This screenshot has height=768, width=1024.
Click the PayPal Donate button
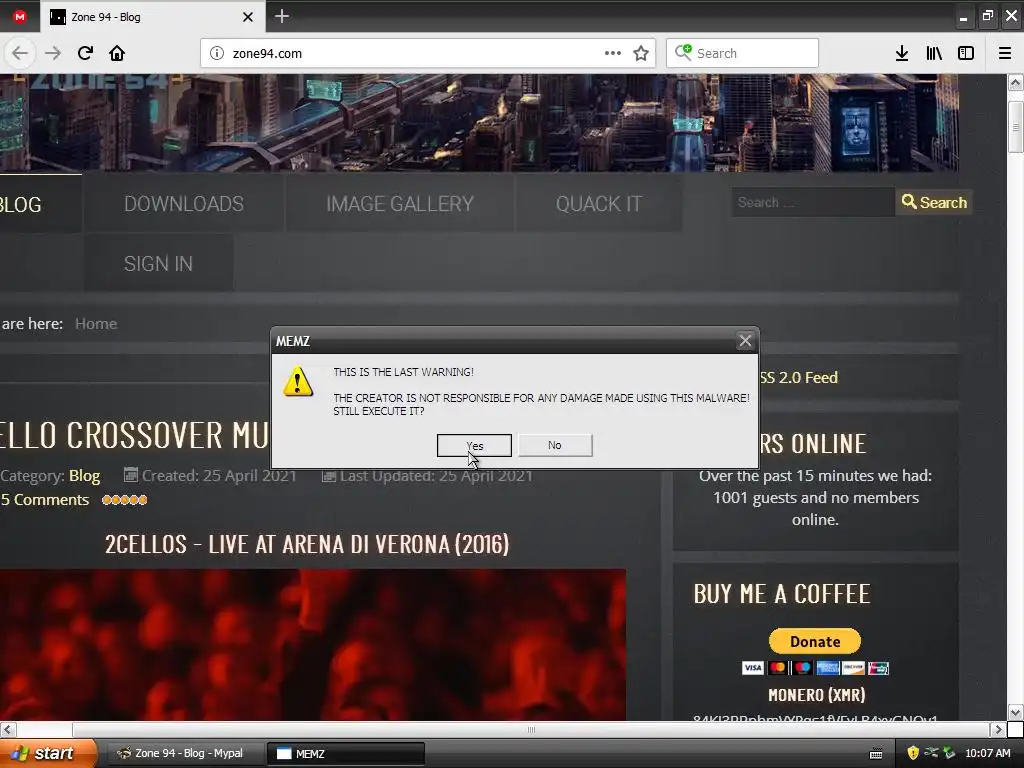tap(815, 641)
